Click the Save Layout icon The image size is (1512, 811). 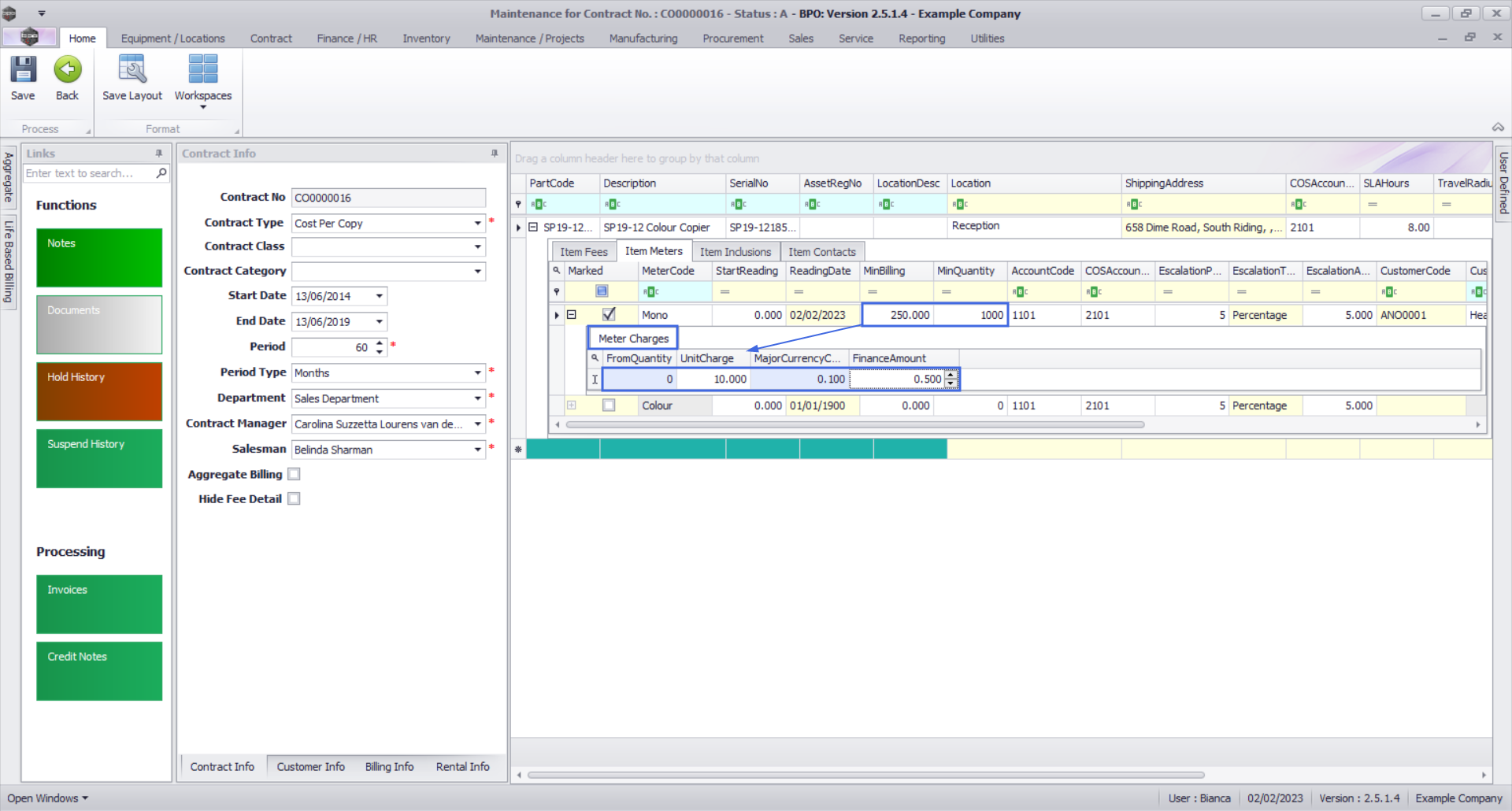[x=132, y=70]
